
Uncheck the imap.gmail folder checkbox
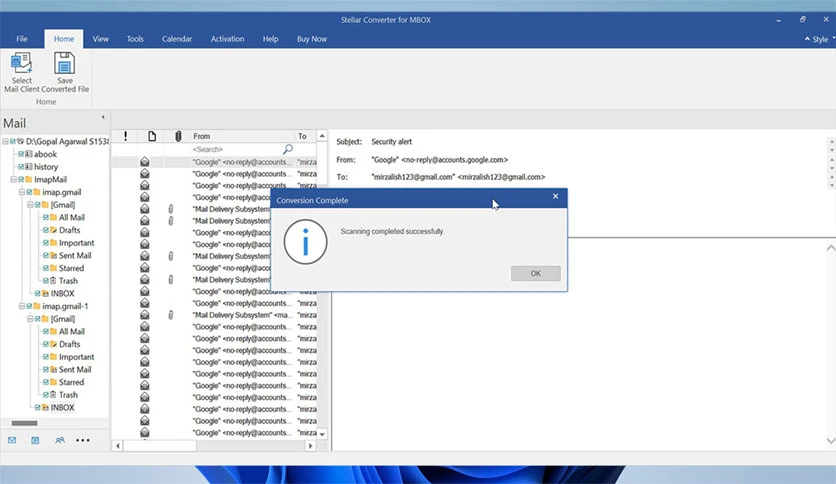(x=29, y=192)
